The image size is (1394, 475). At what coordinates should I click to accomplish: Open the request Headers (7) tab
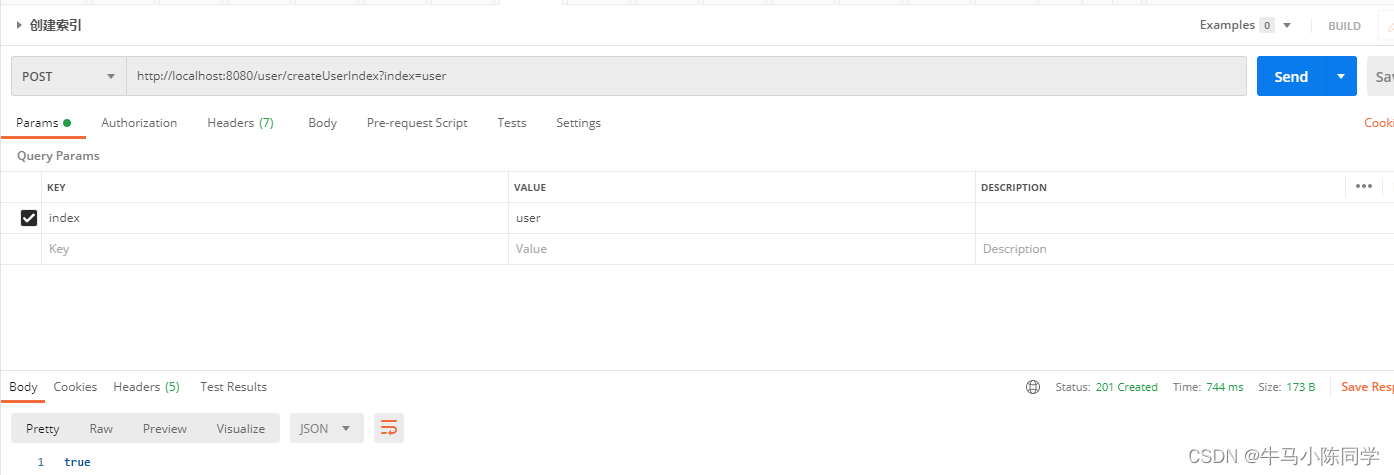coord(240,123)
